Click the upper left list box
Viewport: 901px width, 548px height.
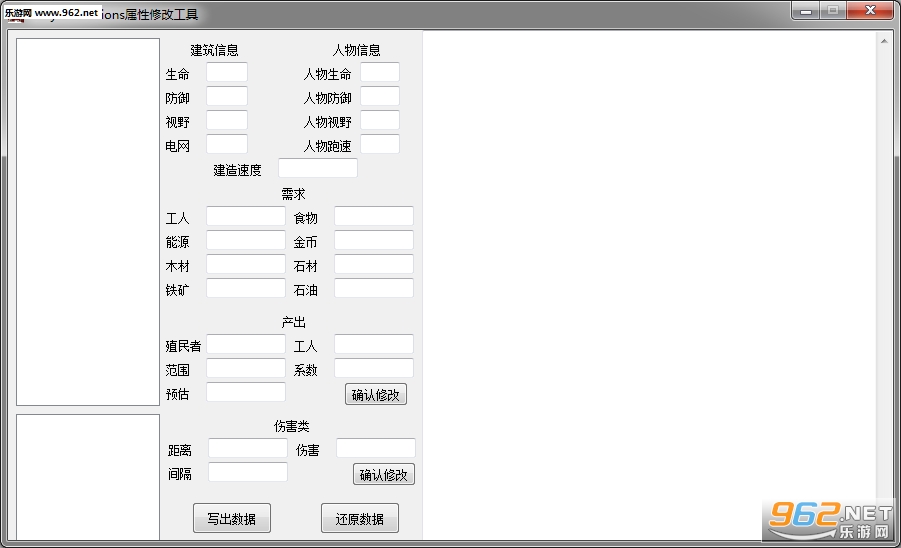(x=88, y=222)
